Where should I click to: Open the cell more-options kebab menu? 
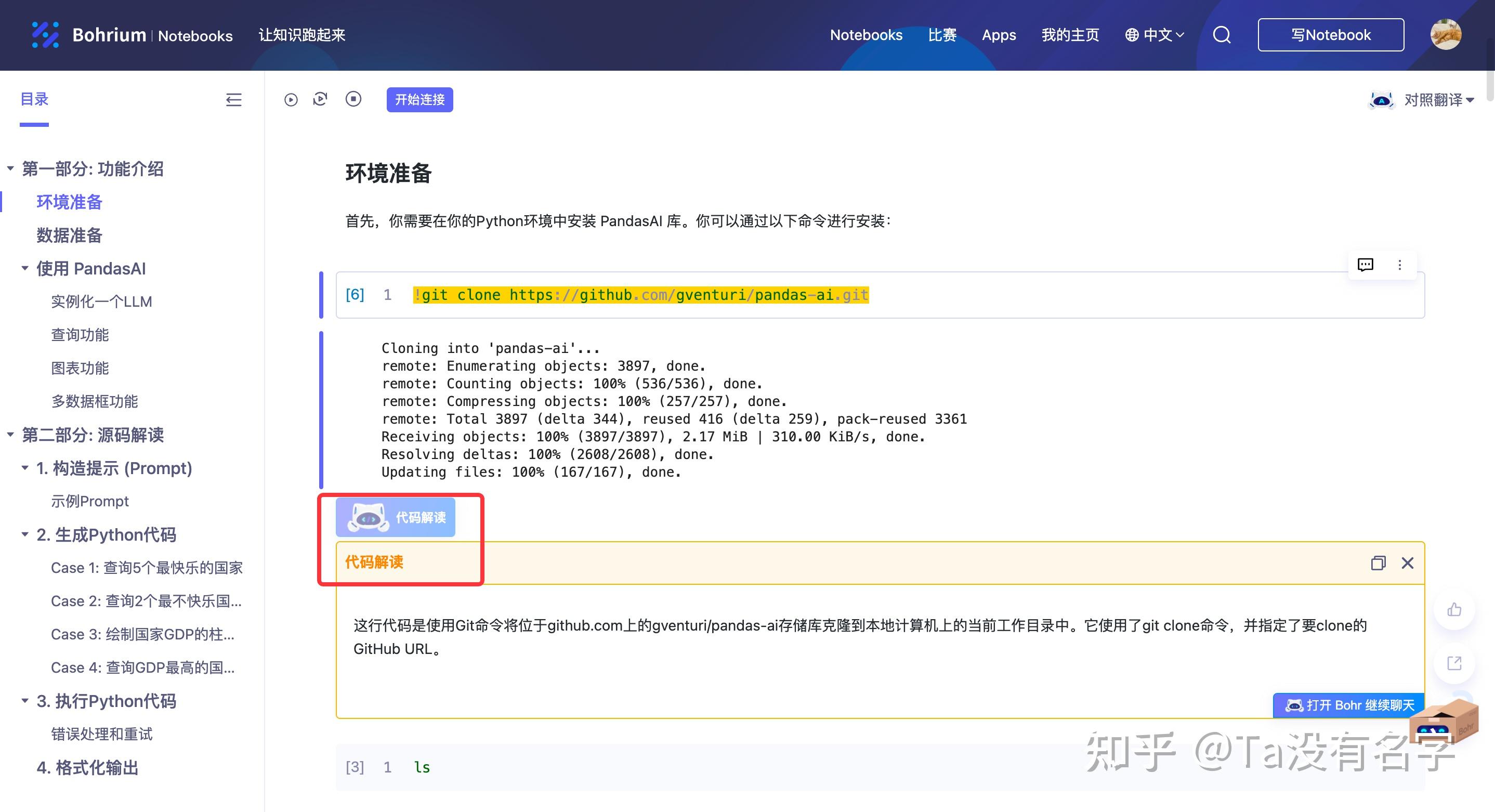1400,265
